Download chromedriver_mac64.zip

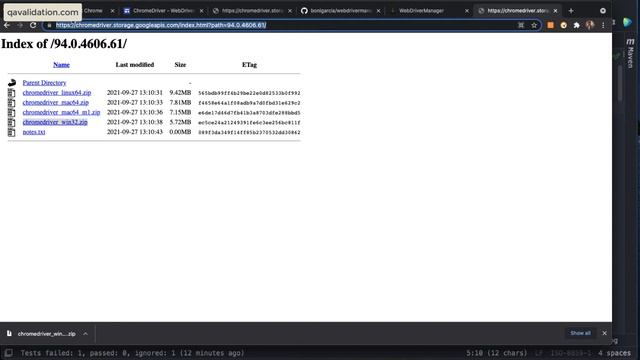coord(56,102)
